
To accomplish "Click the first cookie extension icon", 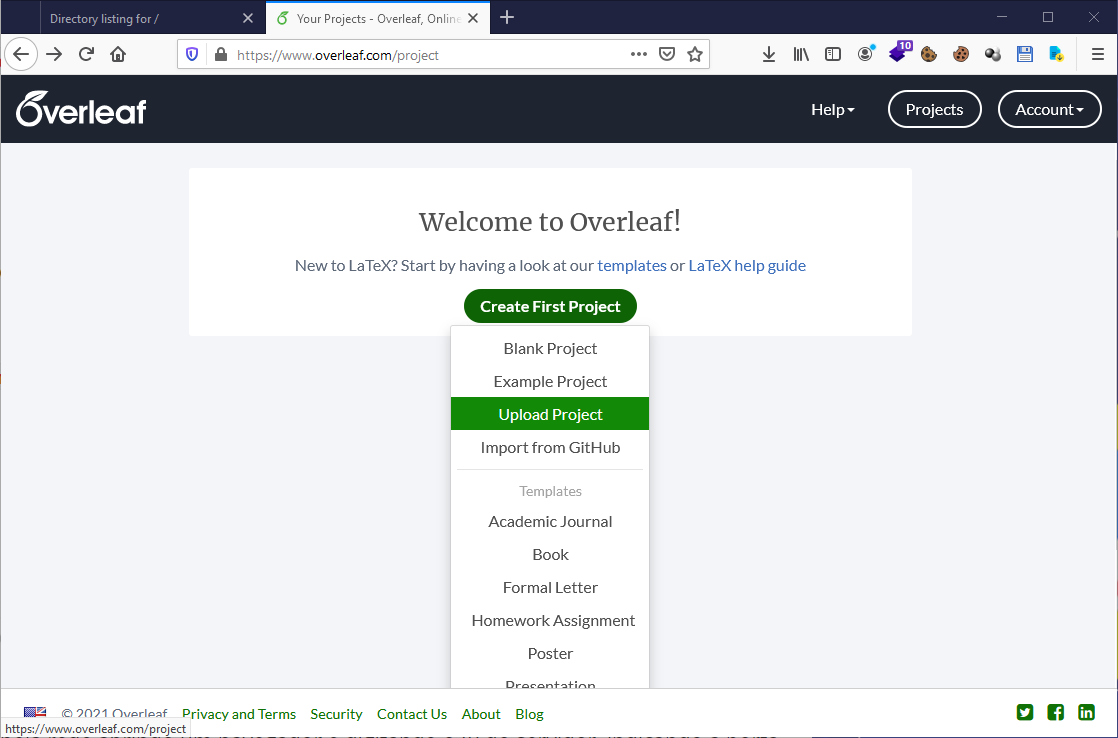I will [x=928, y=54].
